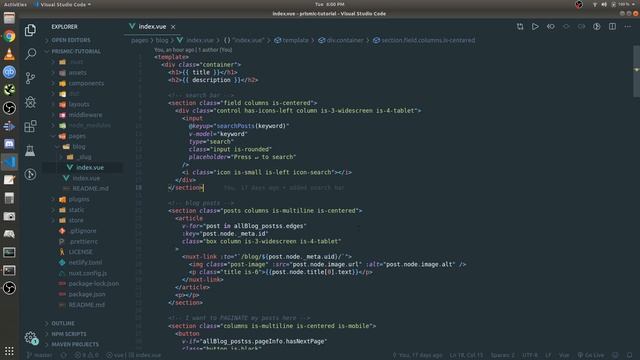The image size is (640, 360).
Task: Collapse the pages folder
Action: coord(77,136)
